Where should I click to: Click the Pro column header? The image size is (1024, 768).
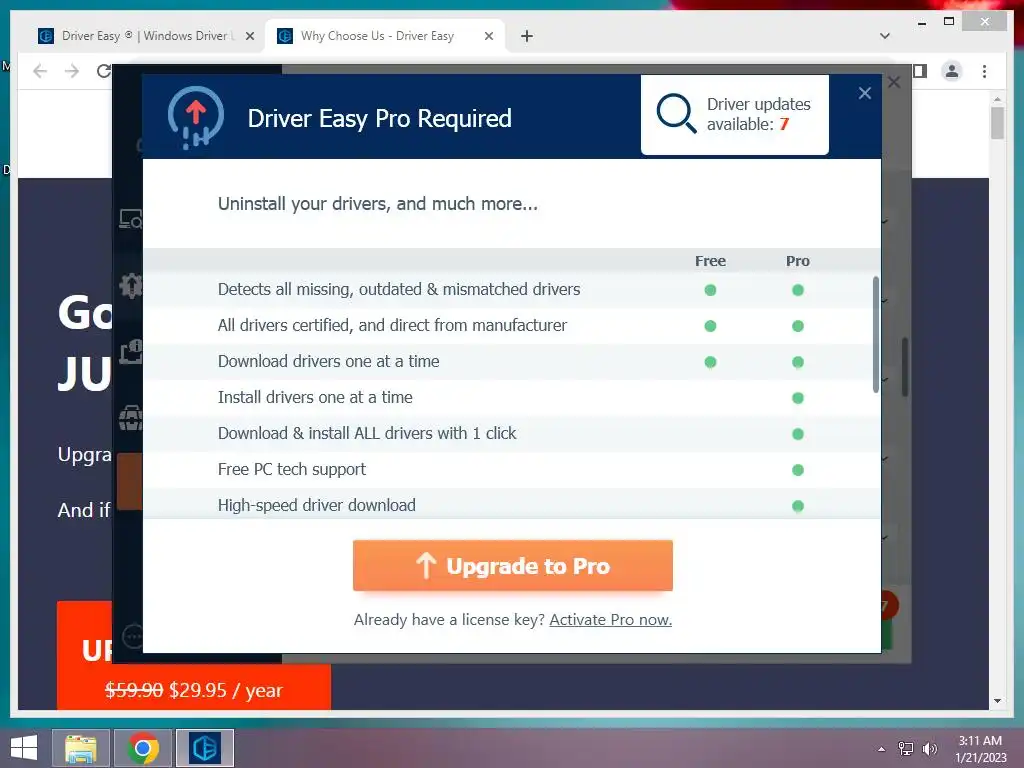pos(797,261)
